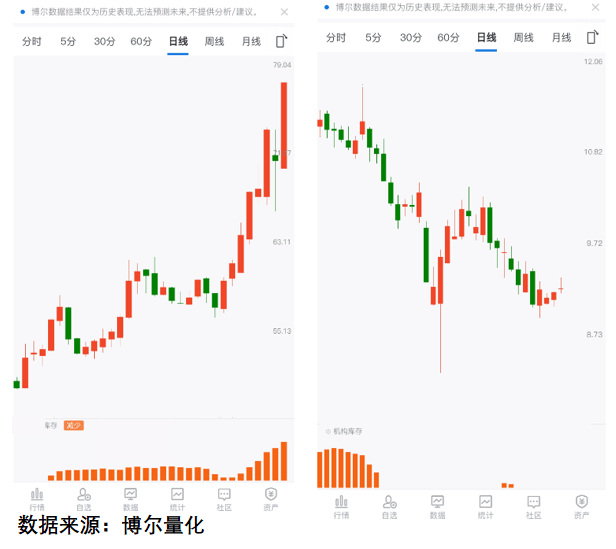
Task: Switch left chart to 分时 tab
Action: pos(32,42)
